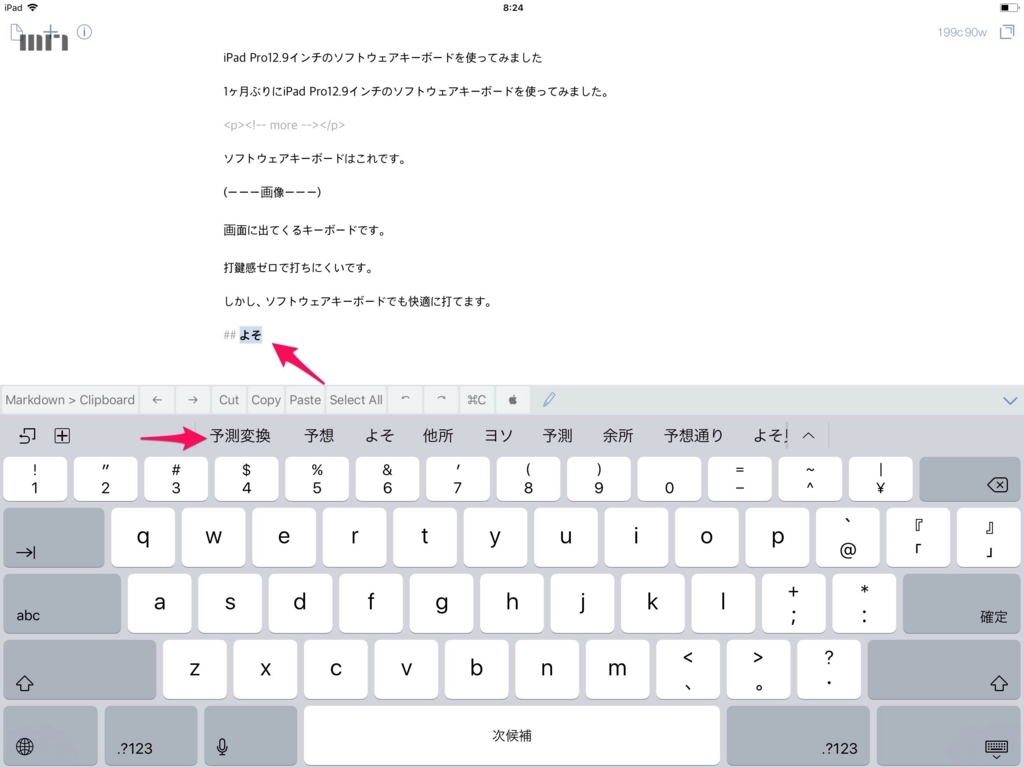1024x768 pixels.
Task: Tap the right .?123 symbols key
Action: 798,735
